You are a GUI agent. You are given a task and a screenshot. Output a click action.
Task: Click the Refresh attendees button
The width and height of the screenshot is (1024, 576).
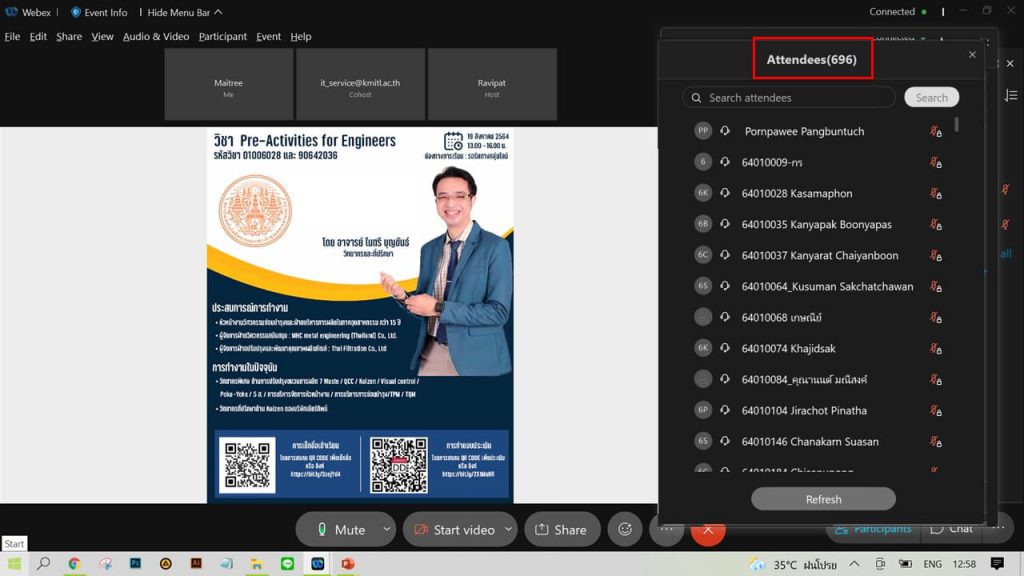click(823, 499)
